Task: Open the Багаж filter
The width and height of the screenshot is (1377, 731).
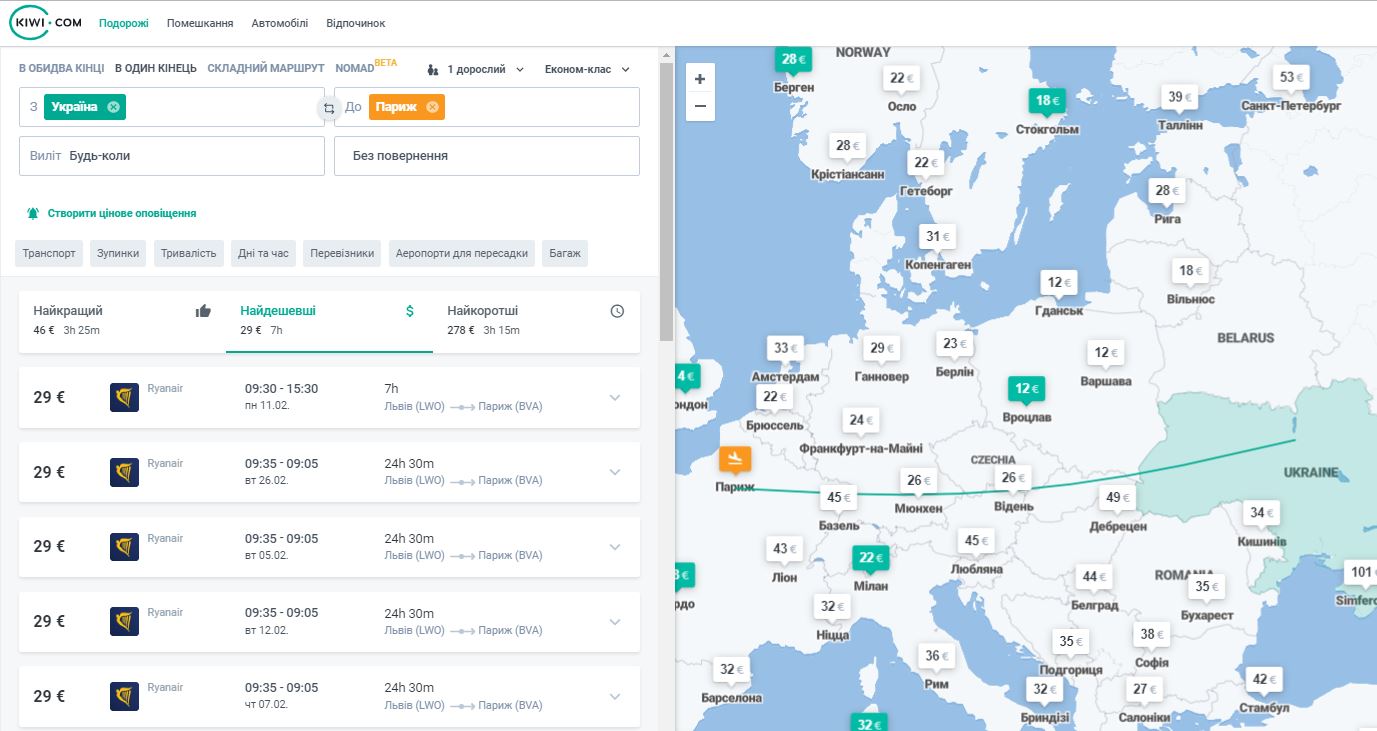Action: (x=565, y=254)
